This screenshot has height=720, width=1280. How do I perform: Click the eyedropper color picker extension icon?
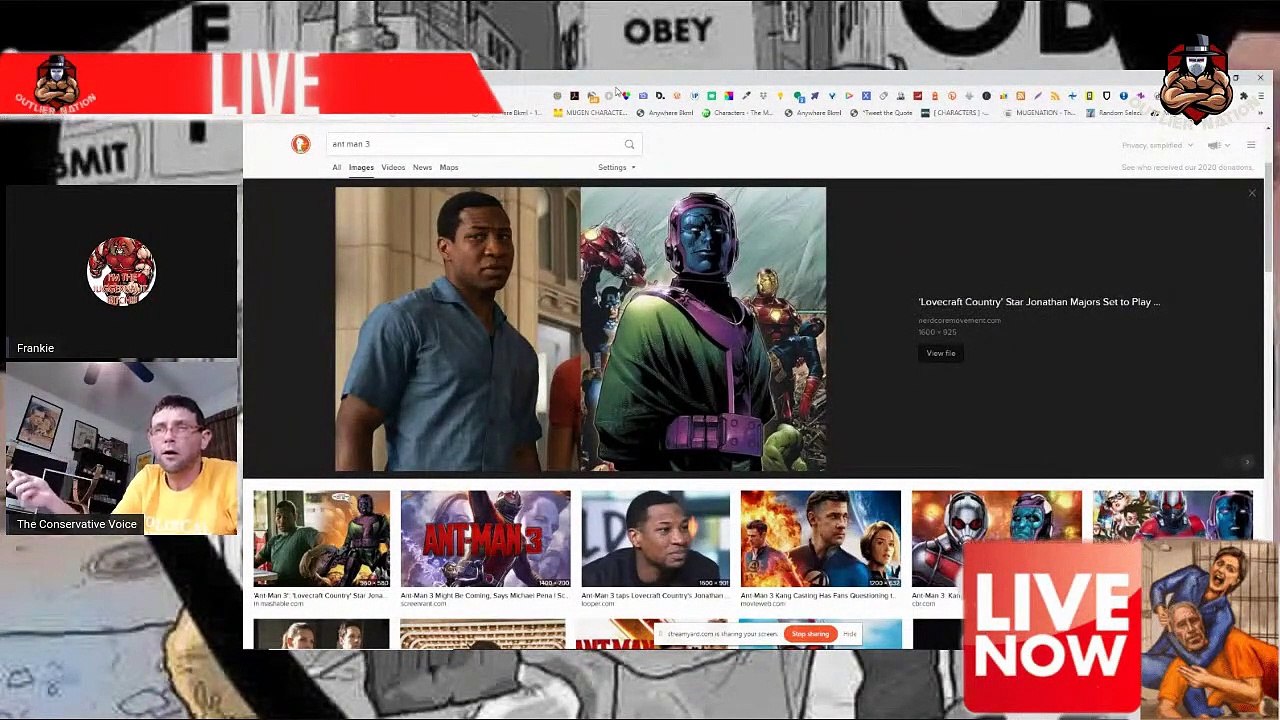[746, 96]
